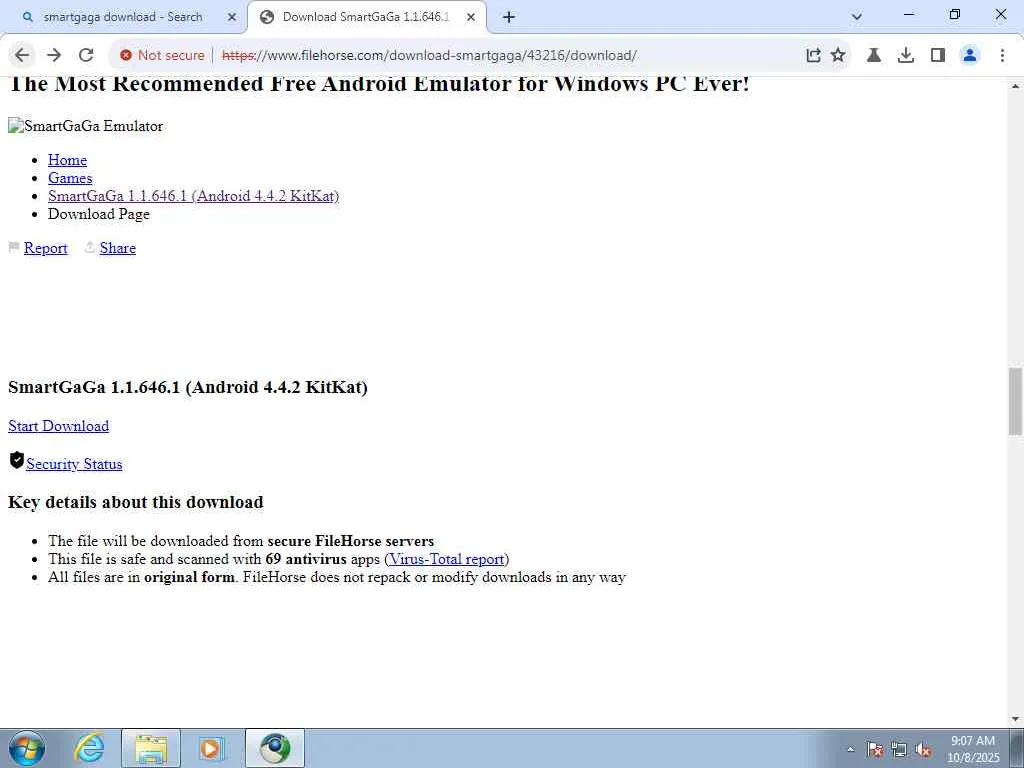Open the Virus-Total report link
1024x768 pixels.
(447, 559)
